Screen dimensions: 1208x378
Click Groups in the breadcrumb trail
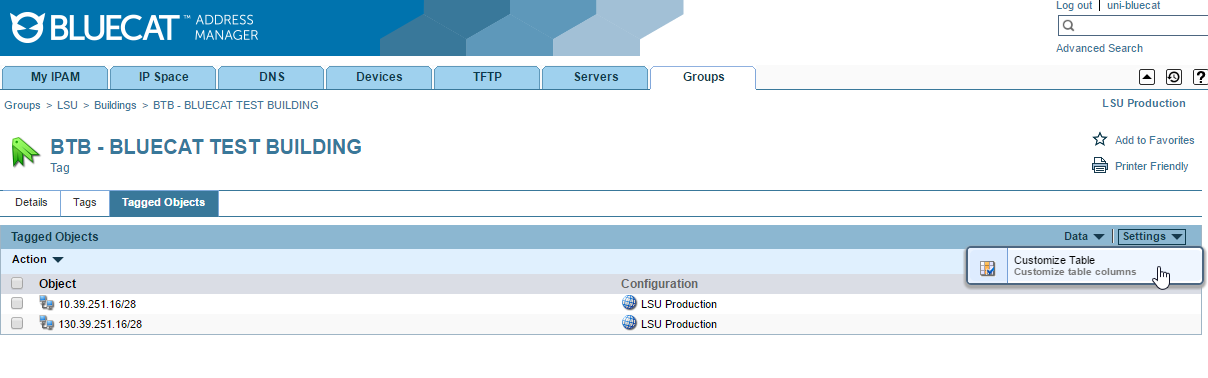[x=23, y=105]
